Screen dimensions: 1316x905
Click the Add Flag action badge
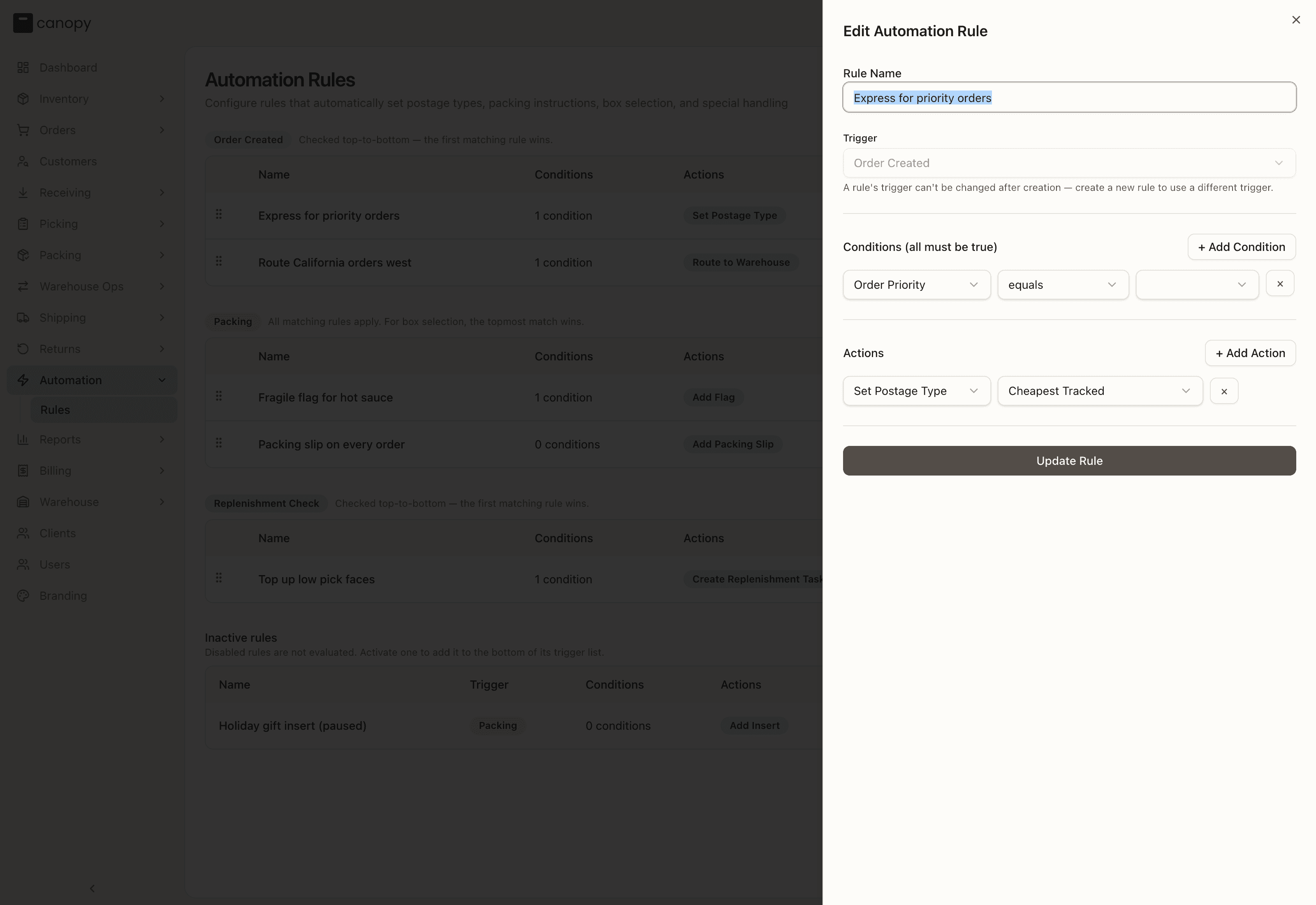click(713, 397)
